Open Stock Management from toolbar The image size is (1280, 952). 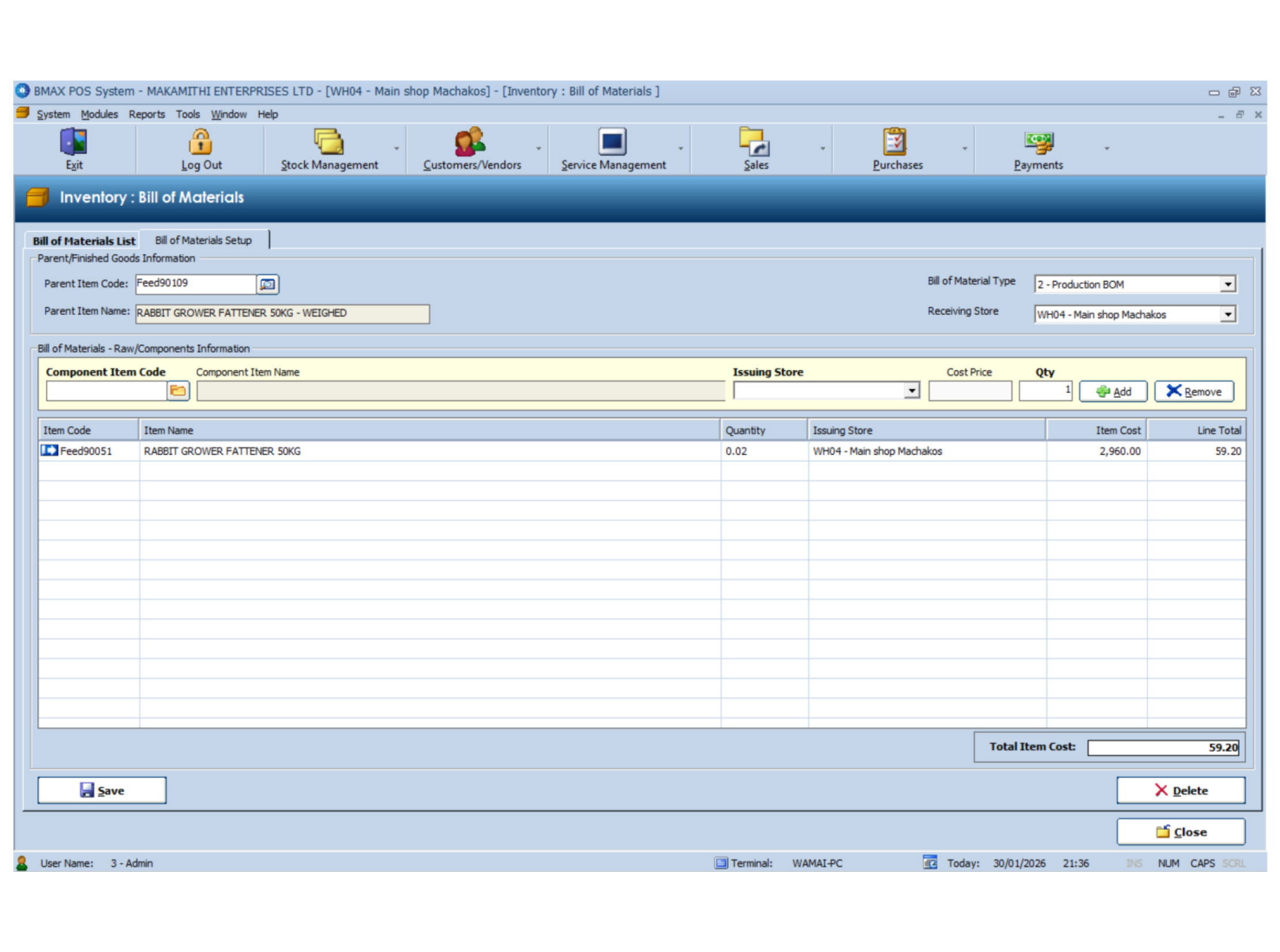(329, 142)
